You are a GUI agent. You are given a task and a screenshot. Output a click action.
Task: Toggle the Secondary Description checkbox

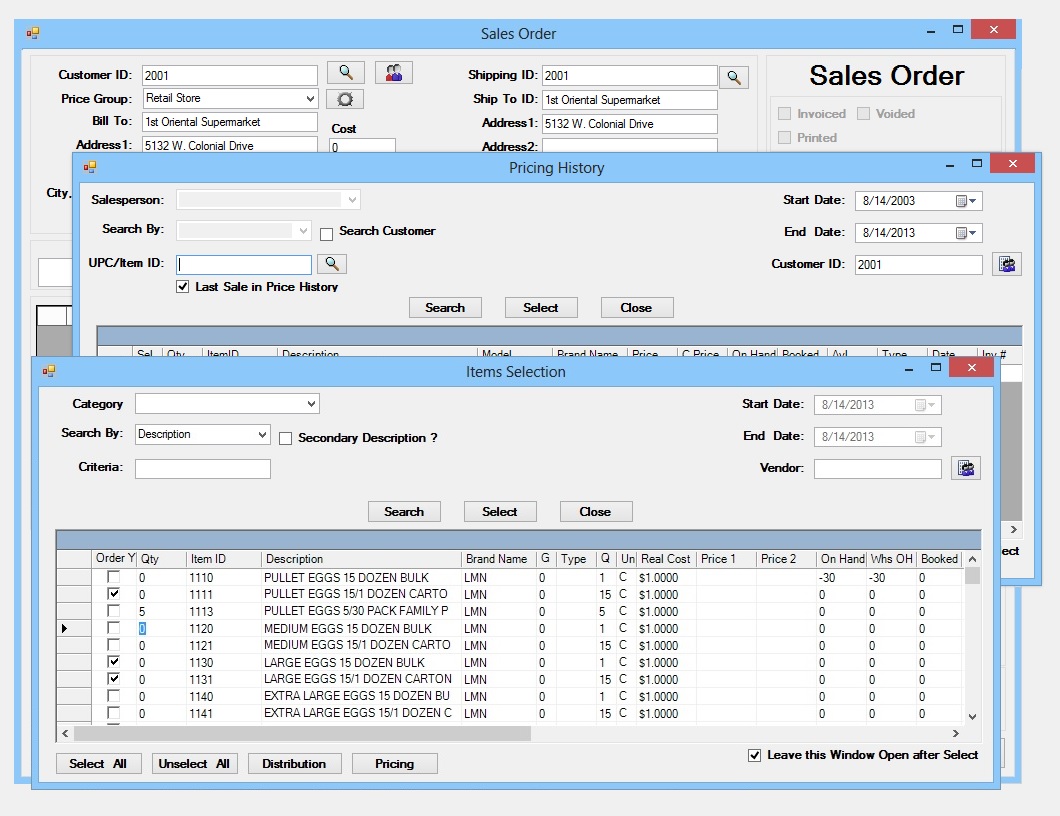(285, 439)
